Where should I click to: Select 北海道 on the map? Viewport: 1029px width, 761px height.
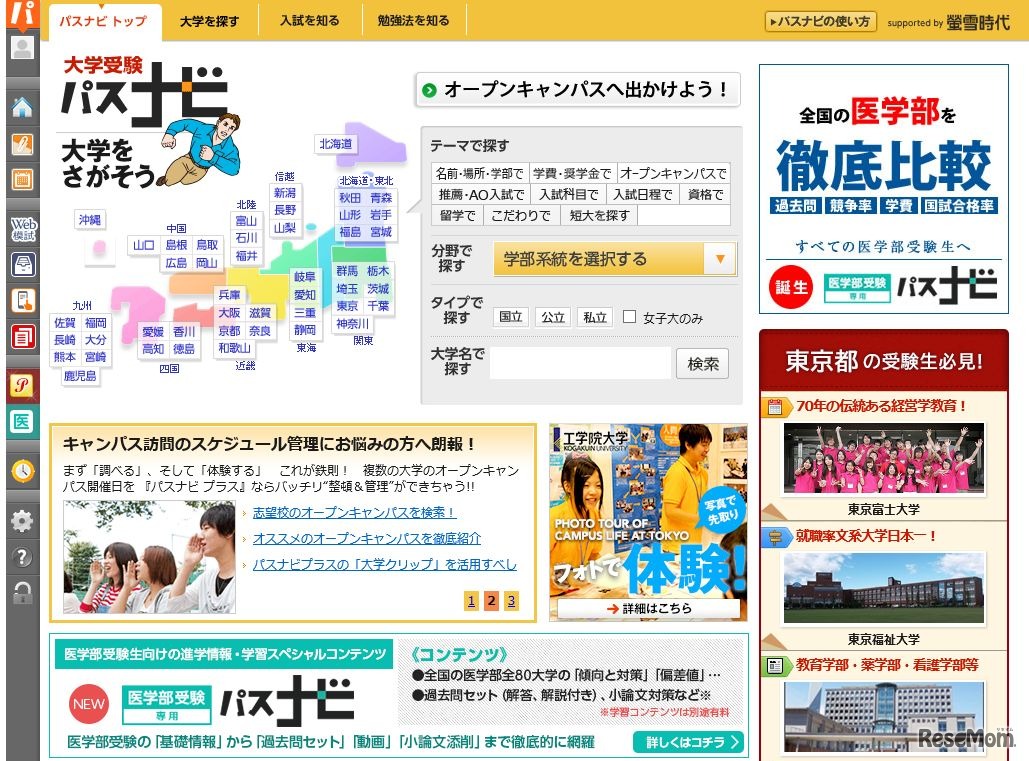(335, 144)
